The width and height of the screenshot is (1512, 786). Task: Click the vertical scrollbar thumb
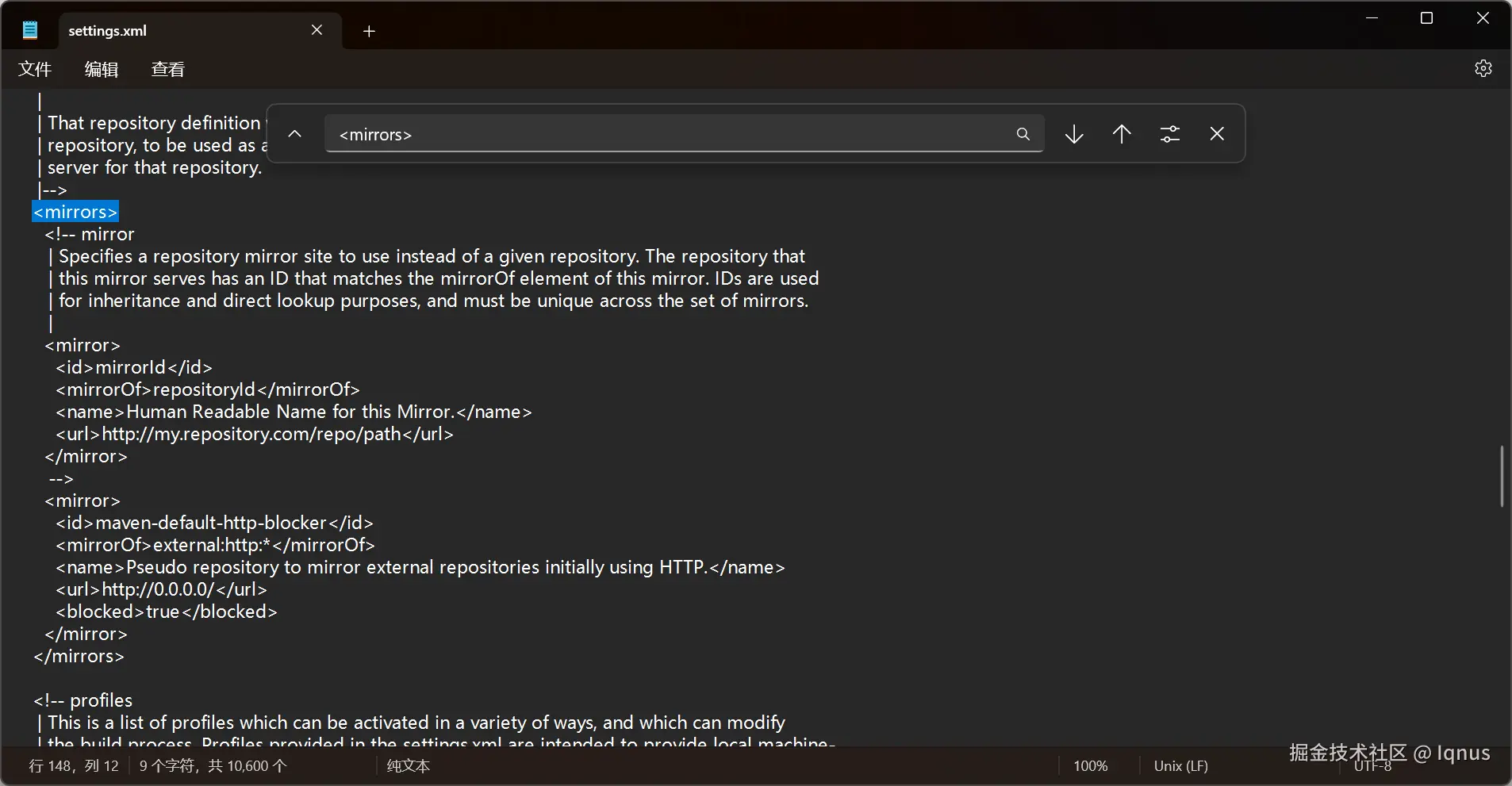[1502, 476]
